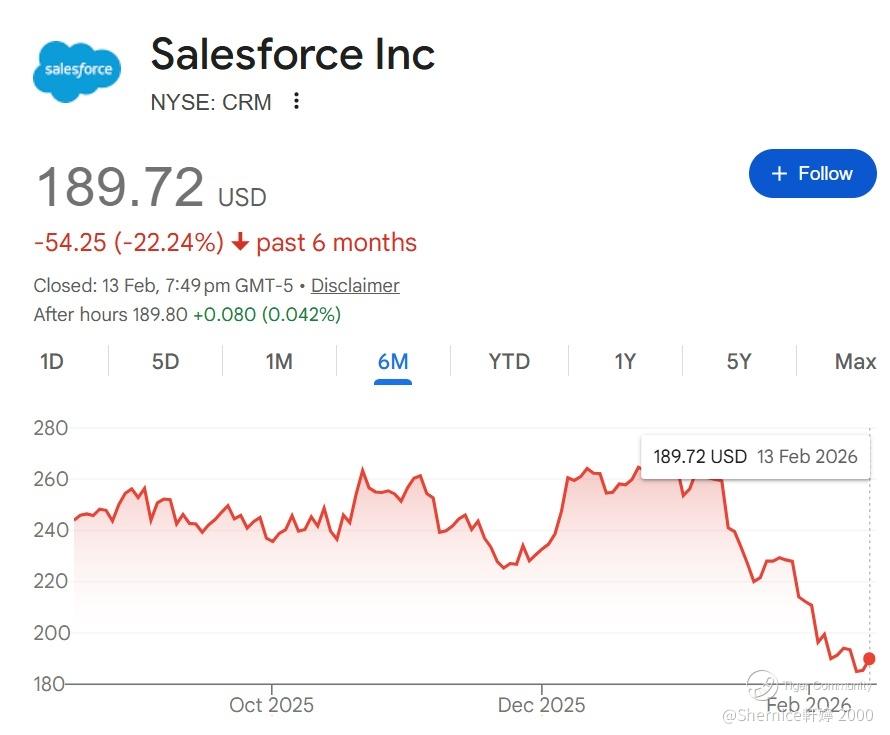This screenshot has width=890, height=735.
Task: Show the 5Y price chart
Action: pos(739,361)
